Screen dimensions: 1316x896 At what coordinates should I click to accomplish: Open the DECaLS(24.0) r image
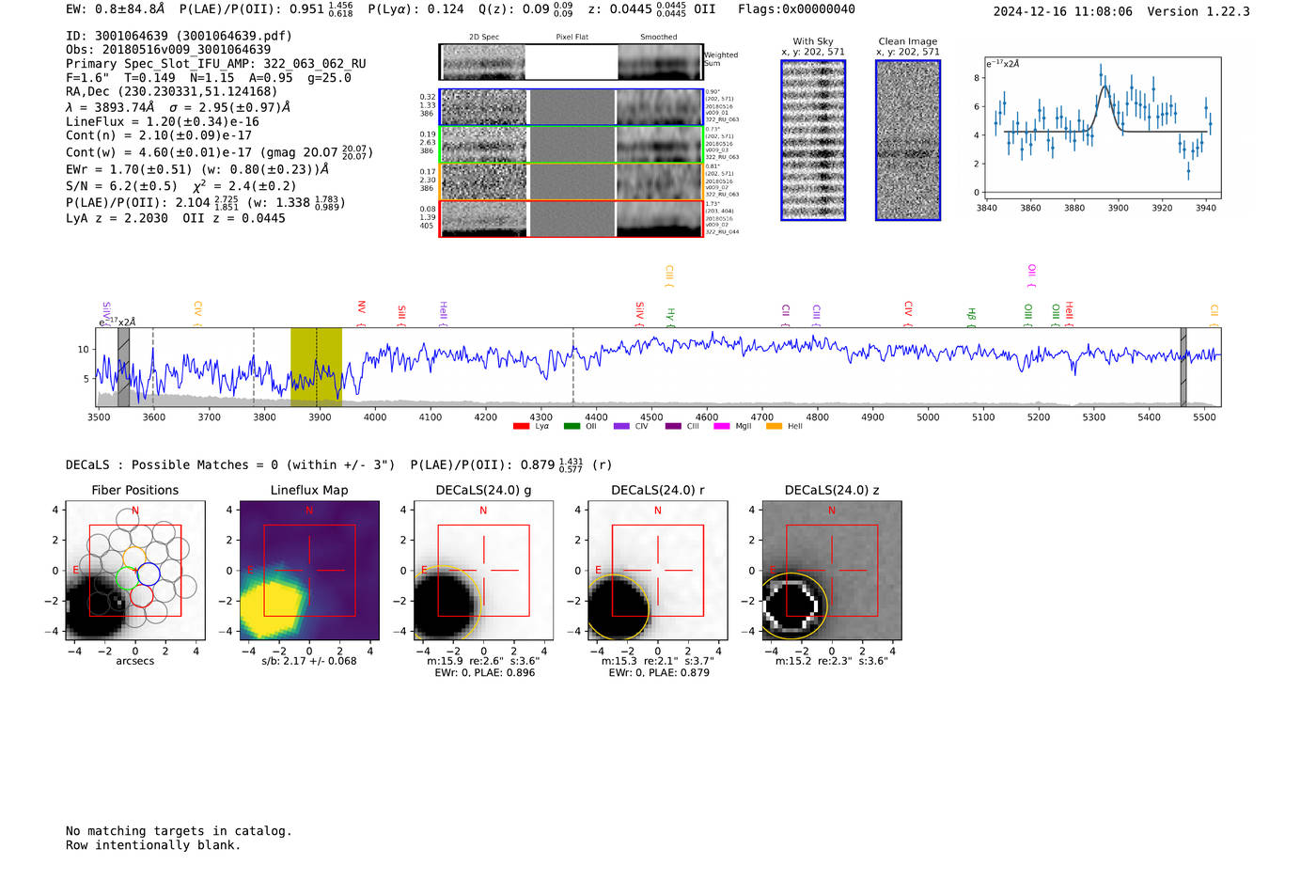pyautogui.click(x=658, y=571)
